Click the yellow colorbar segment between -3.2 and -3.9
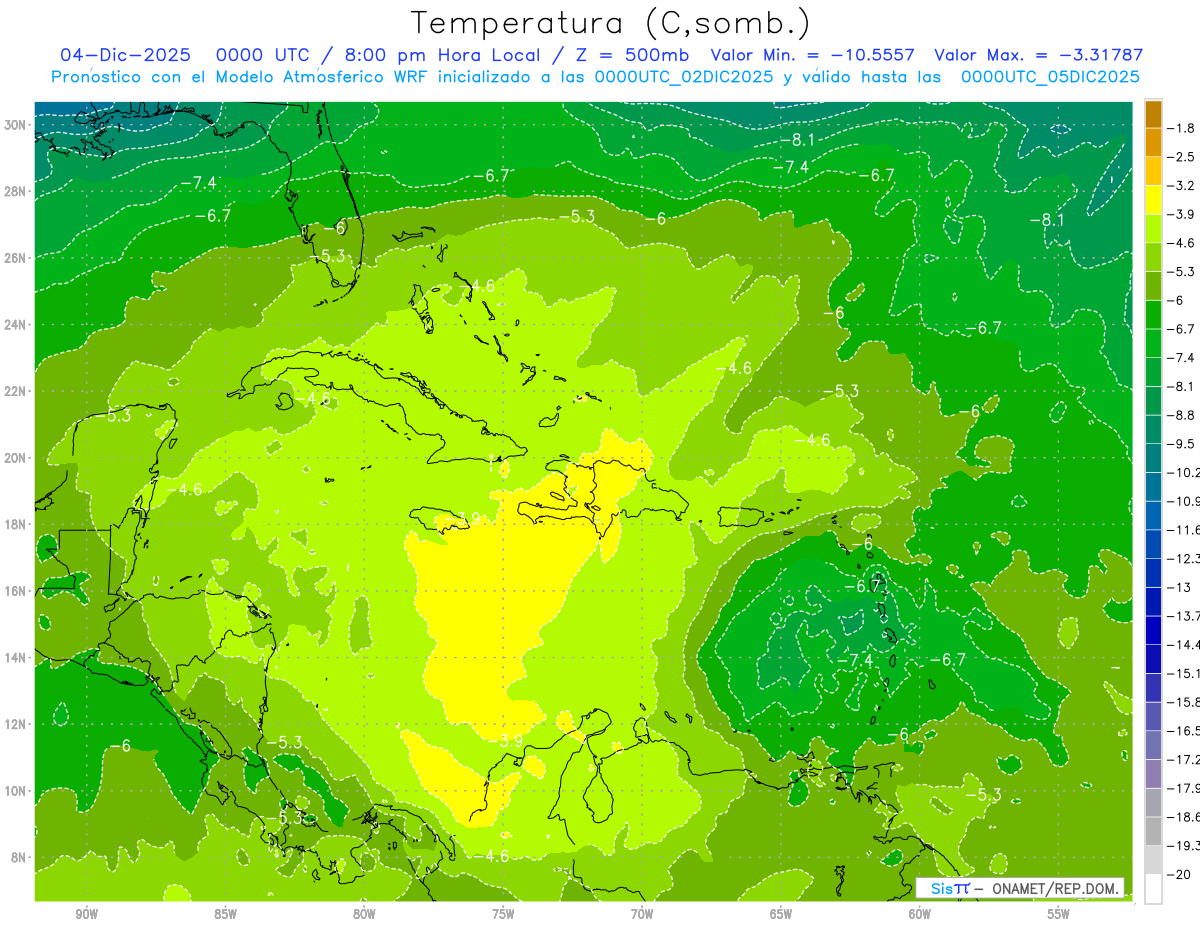The image size is (1200, 927). [x=1153, y=200]
